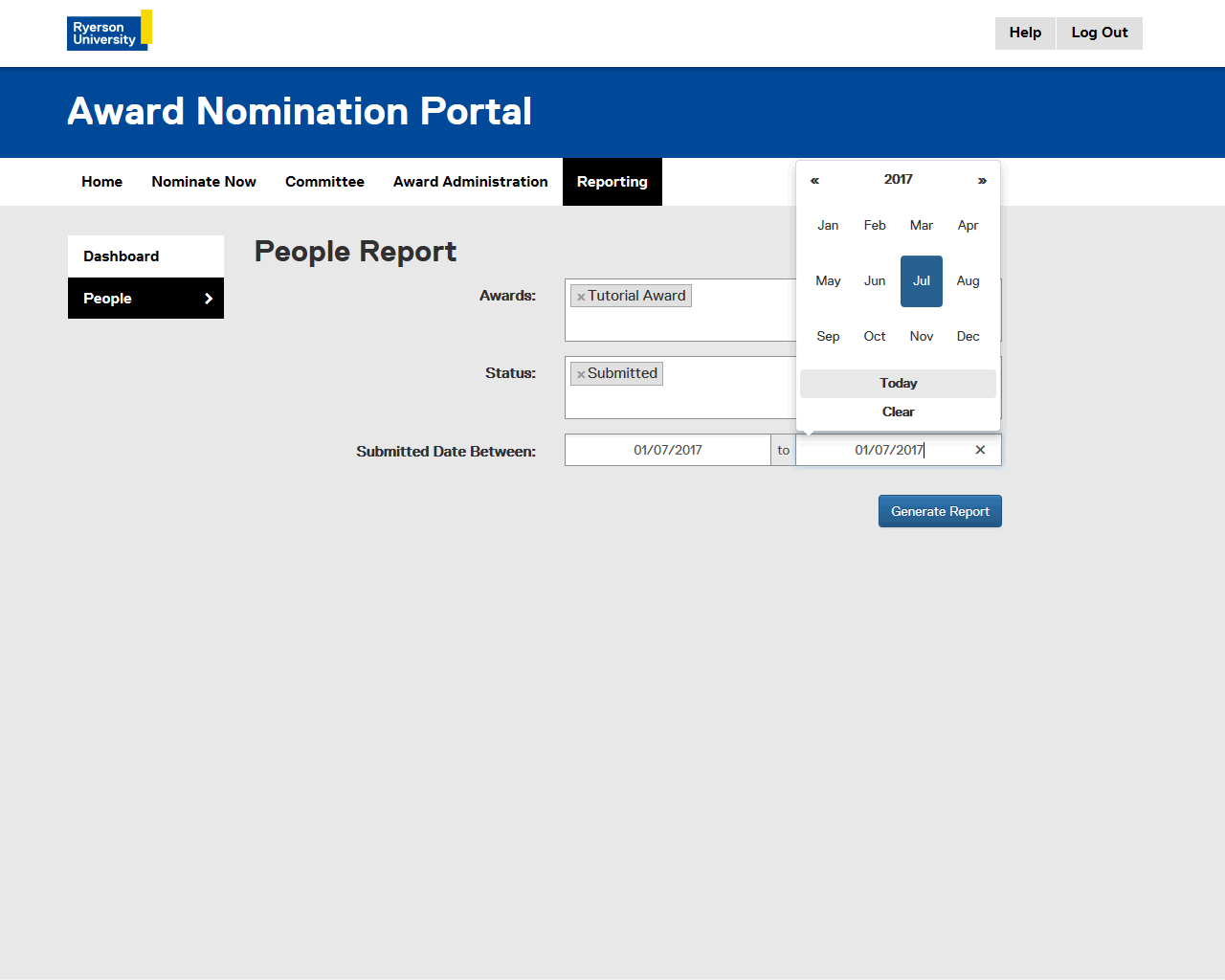
Task: Click the Log Out button
Action: click(x=1099, y=33)
